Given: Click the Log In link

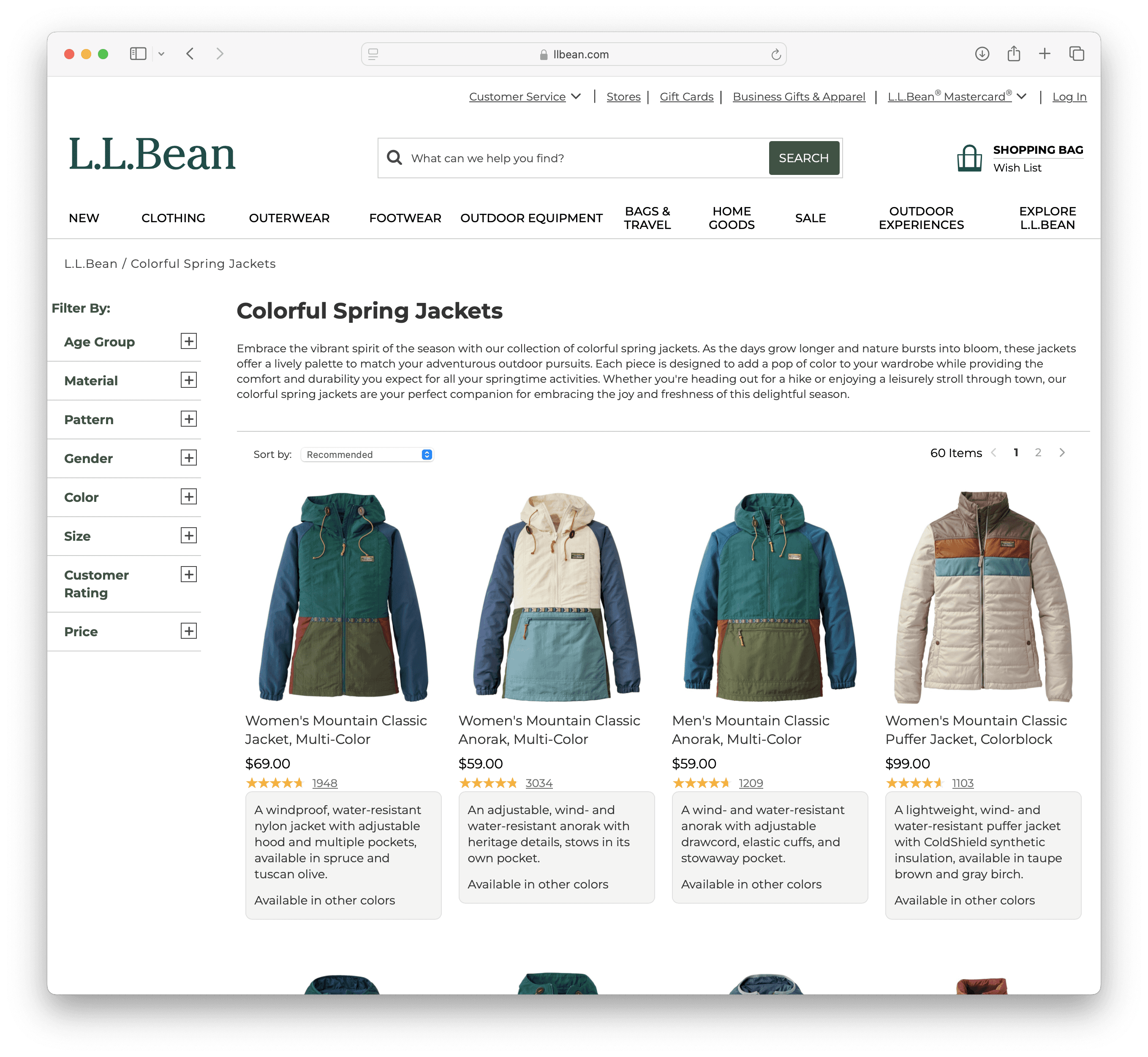Looking at the screenshot, I should click(x=1069, y=97).
